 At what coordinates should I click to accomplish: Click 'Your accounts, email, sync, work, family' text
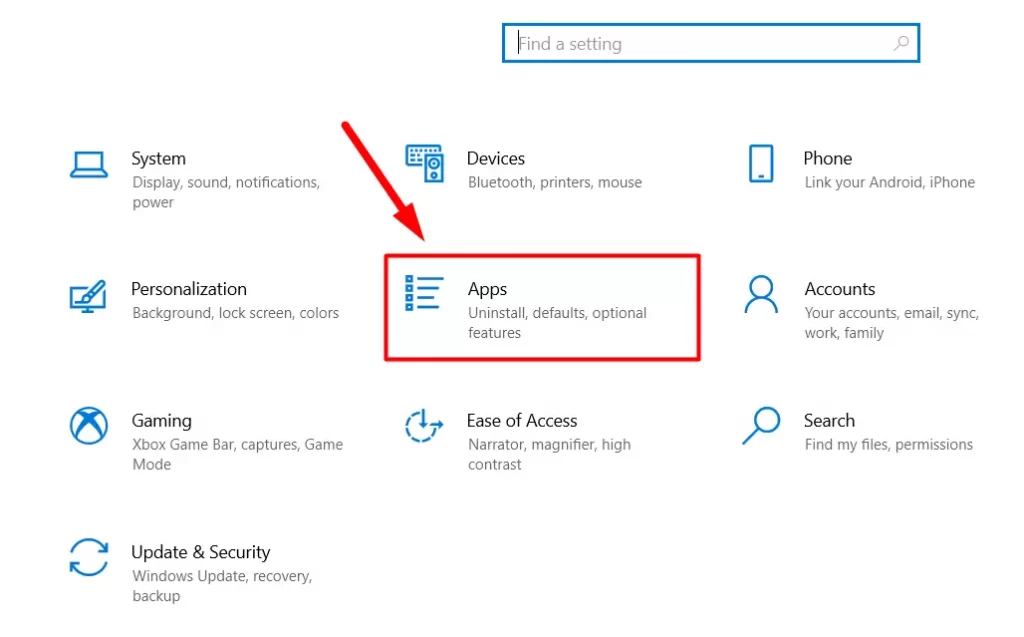point(891,323)
